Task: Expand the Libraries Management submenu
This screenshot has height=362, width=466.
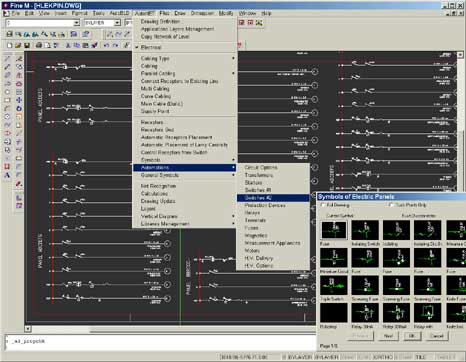Action: (185, 224)
